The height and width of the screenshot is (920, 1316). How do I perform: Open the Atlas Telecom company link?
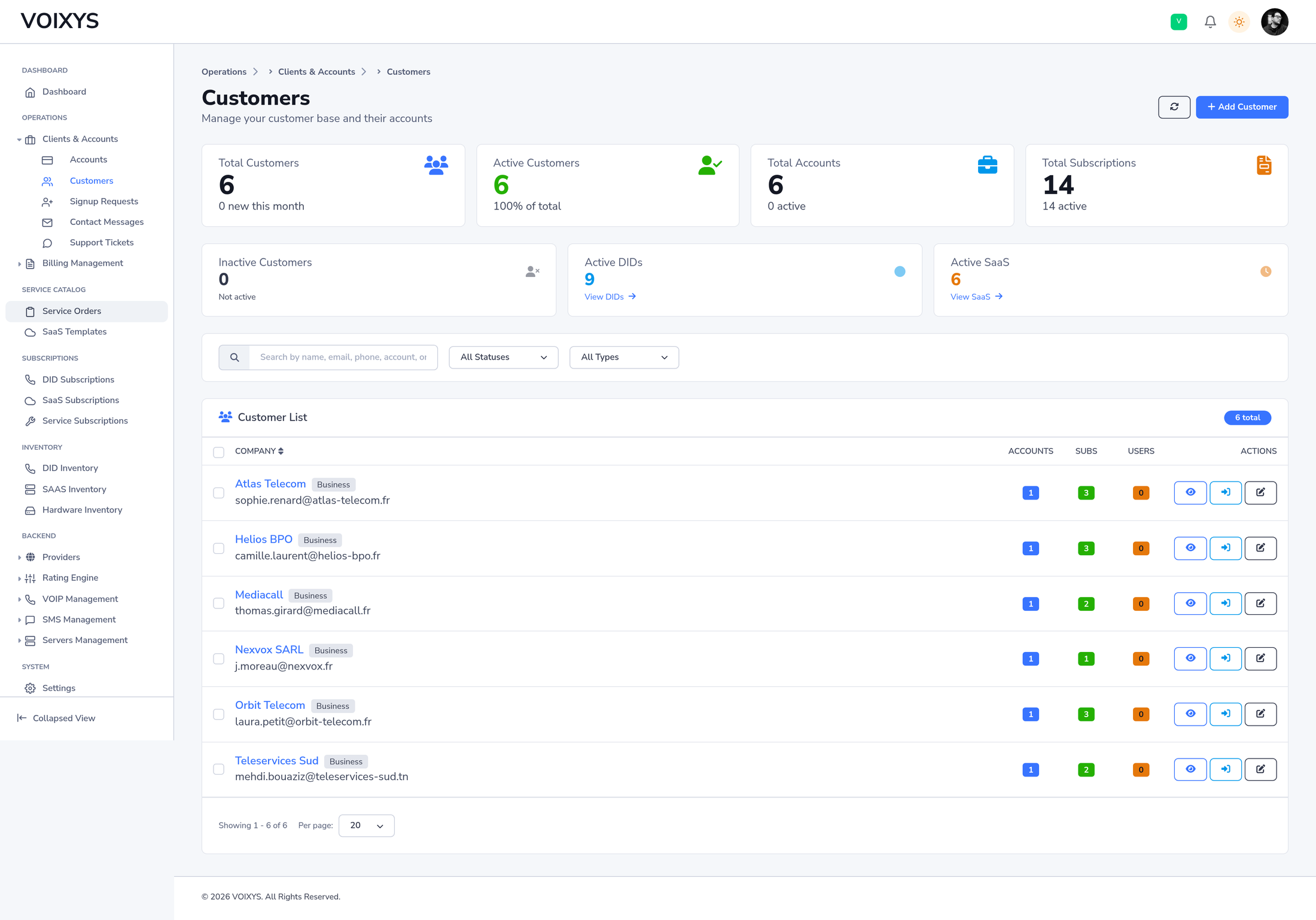tap(270, 484)
